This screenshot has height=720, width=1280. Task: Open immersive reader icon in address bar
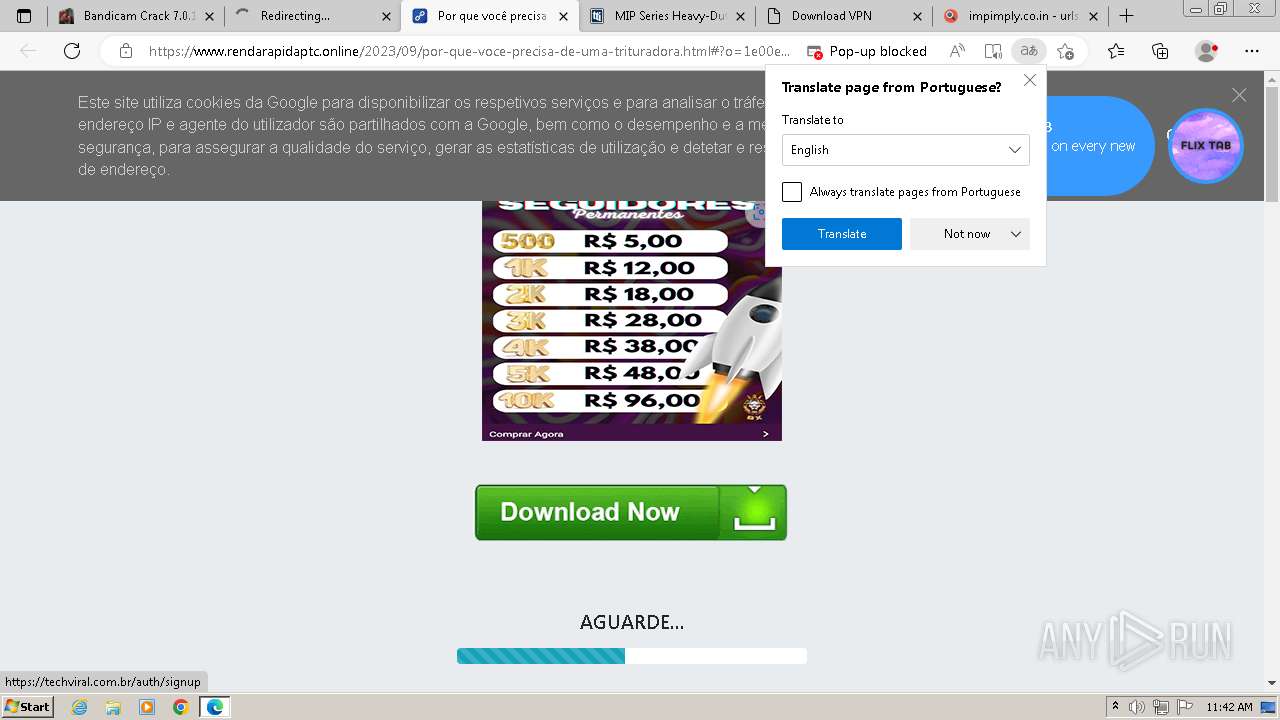point(992,51)
